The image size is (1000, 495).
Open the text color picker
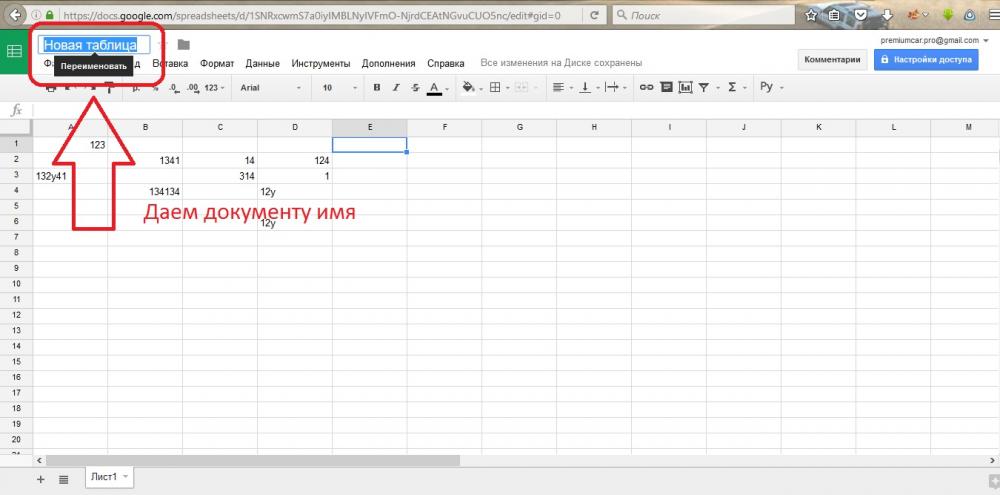coord(435,88)
